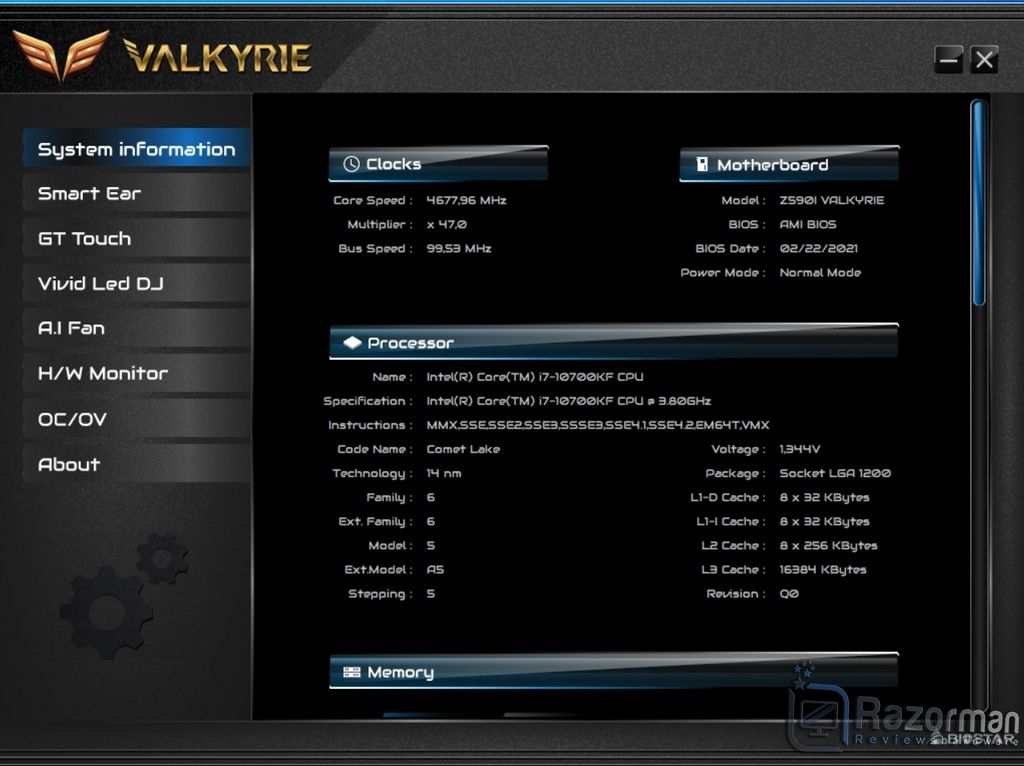
Task: Click the Socket LGA 1200 package value
Action: point(835,473)
